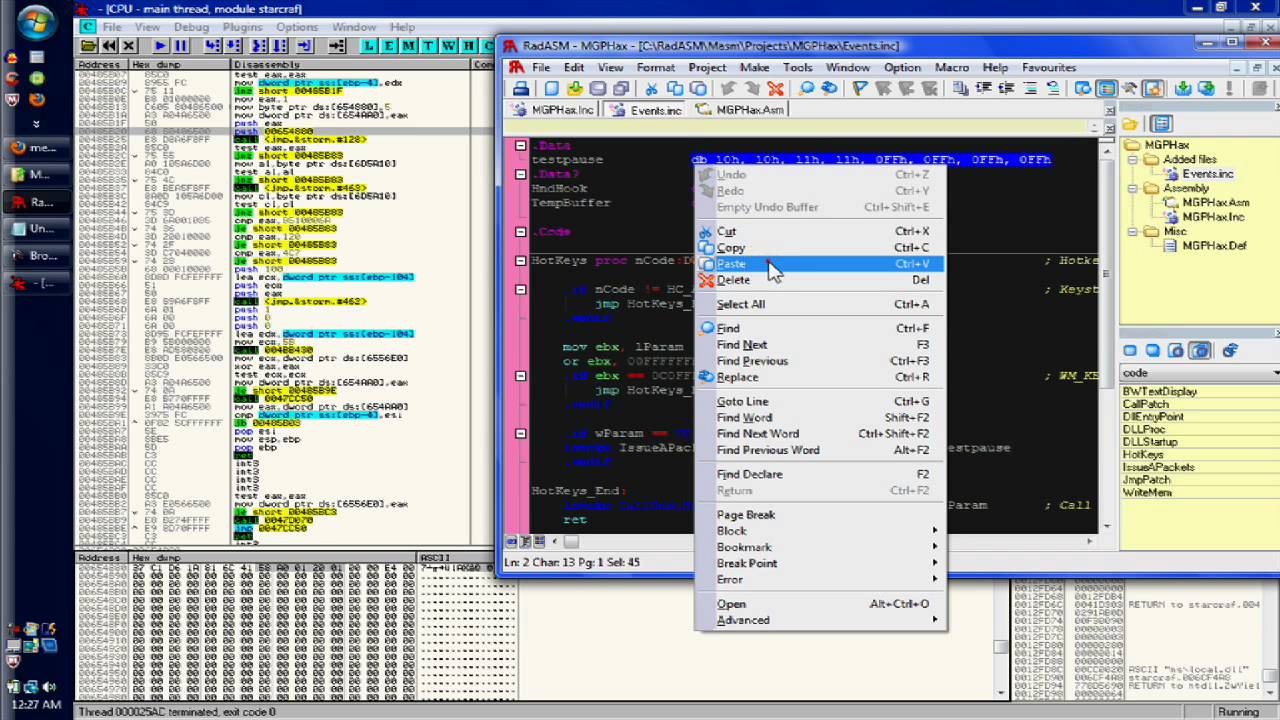Select MGPHax.Def in the project tree

(1214, 245)
